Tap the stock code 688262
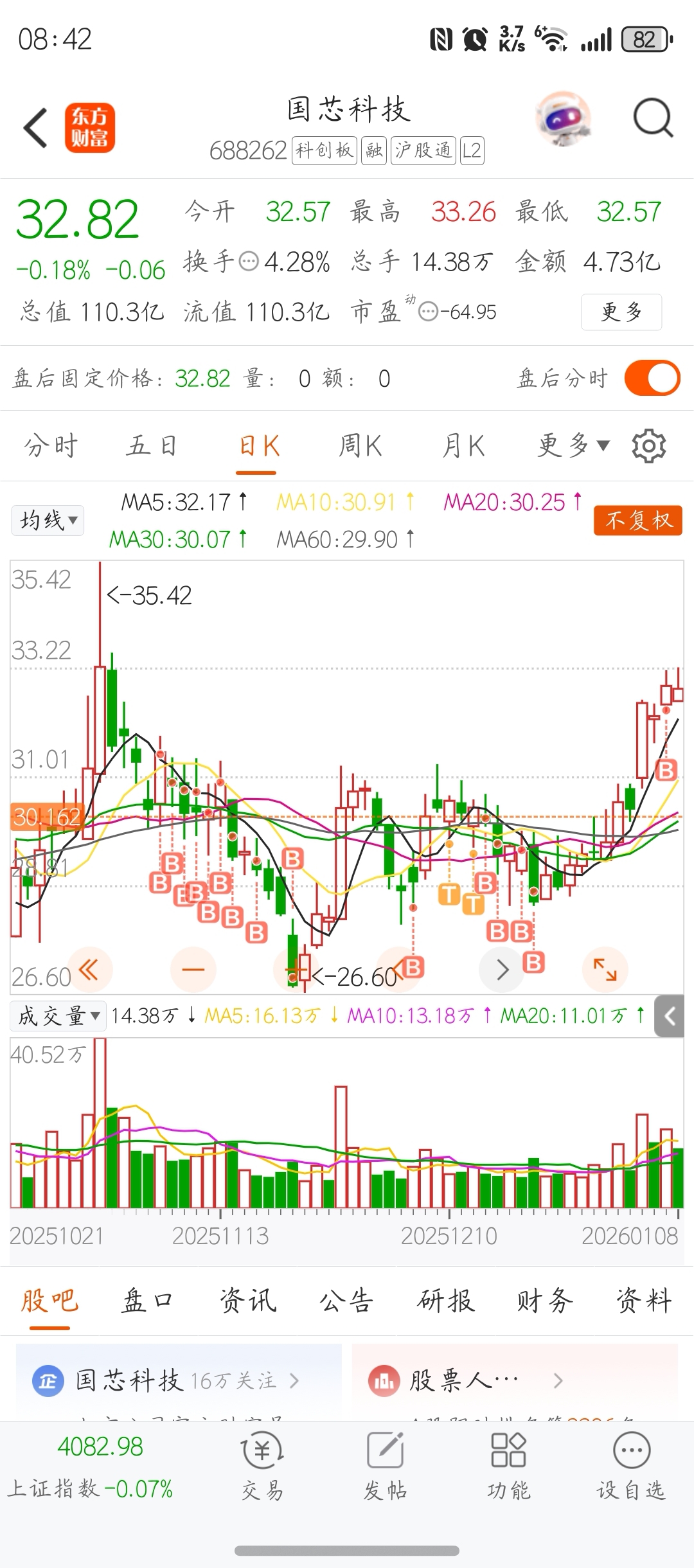 [x=248, y=151]
